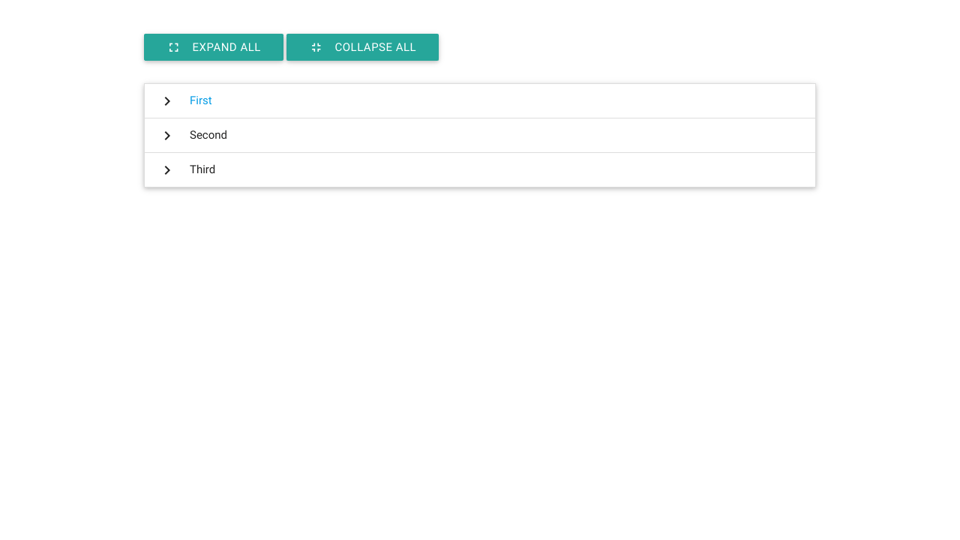Select the Third header label

tap(202, 170)
